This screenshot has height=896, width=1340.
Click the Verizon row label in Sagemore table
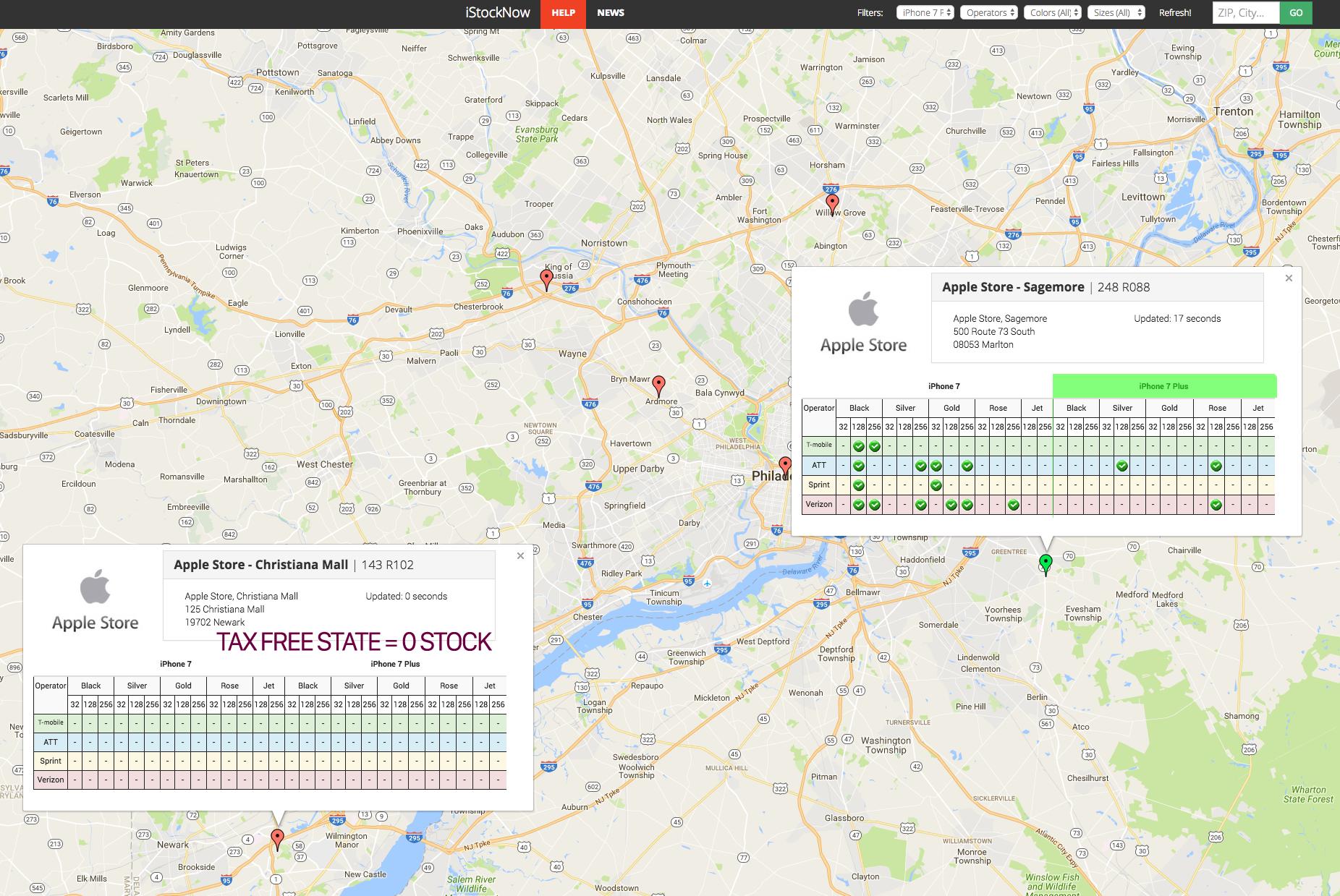click(819, 504)
